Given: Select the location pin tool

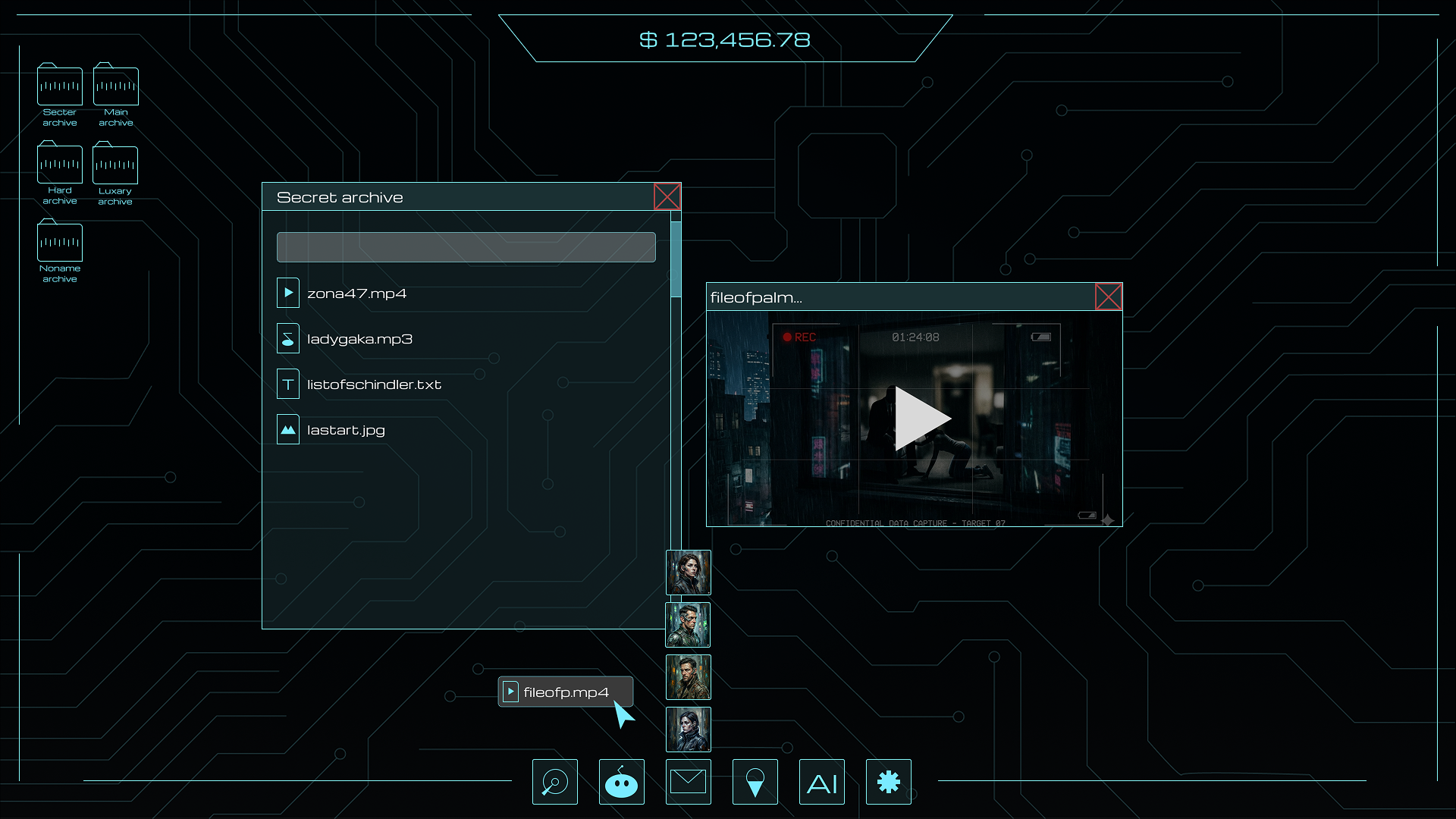Looking at the screenshot, I should (755, 781).
